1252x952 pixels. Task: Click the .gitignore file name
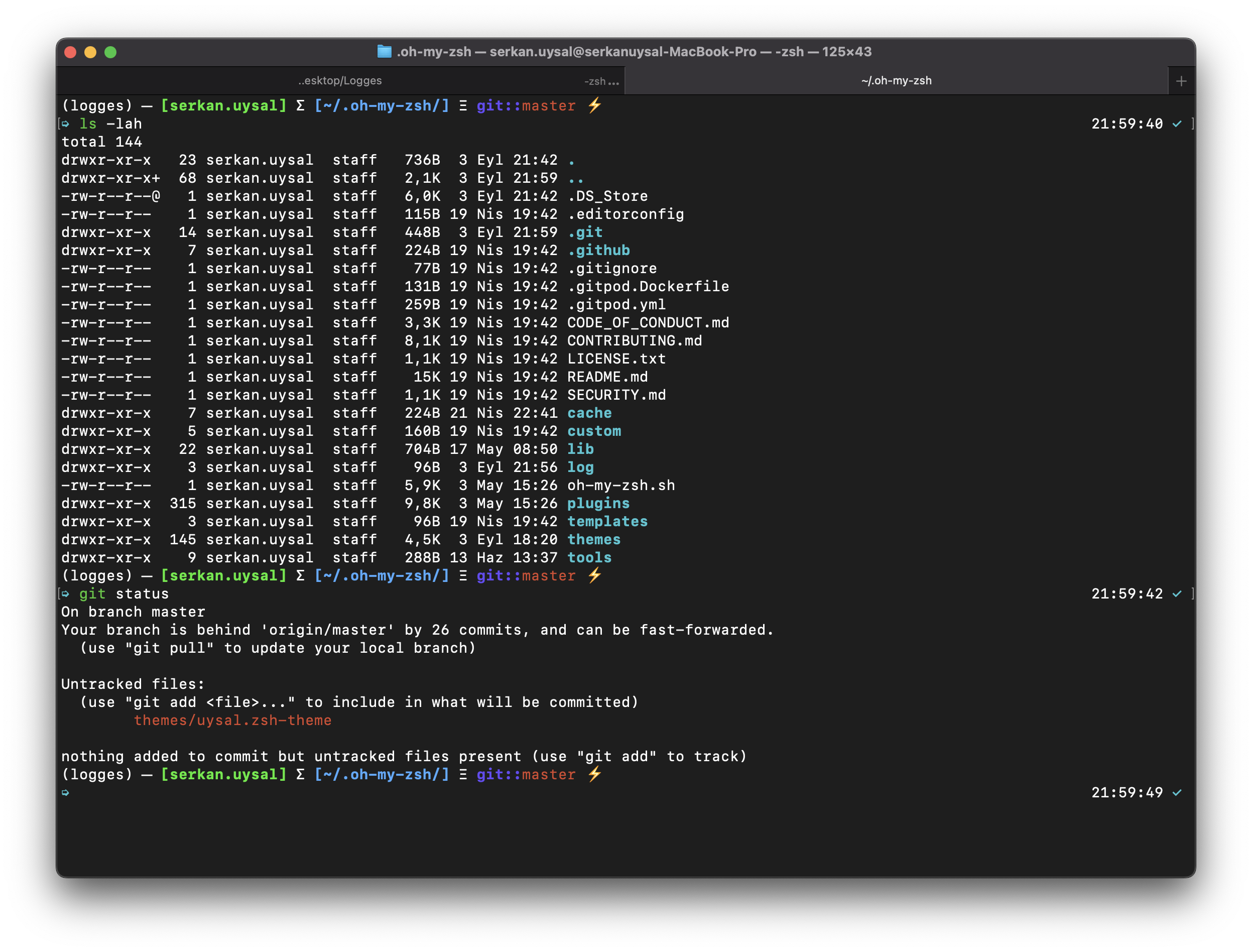coord(612,269)
